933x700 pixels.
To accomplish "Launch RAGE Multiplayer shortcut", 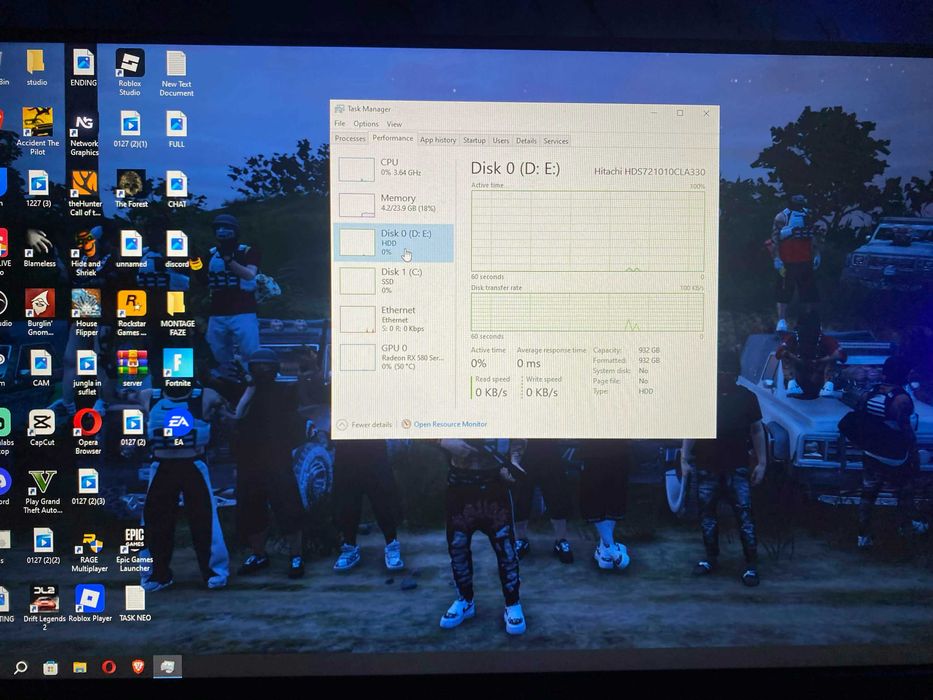I will click(x=89, y=551).
